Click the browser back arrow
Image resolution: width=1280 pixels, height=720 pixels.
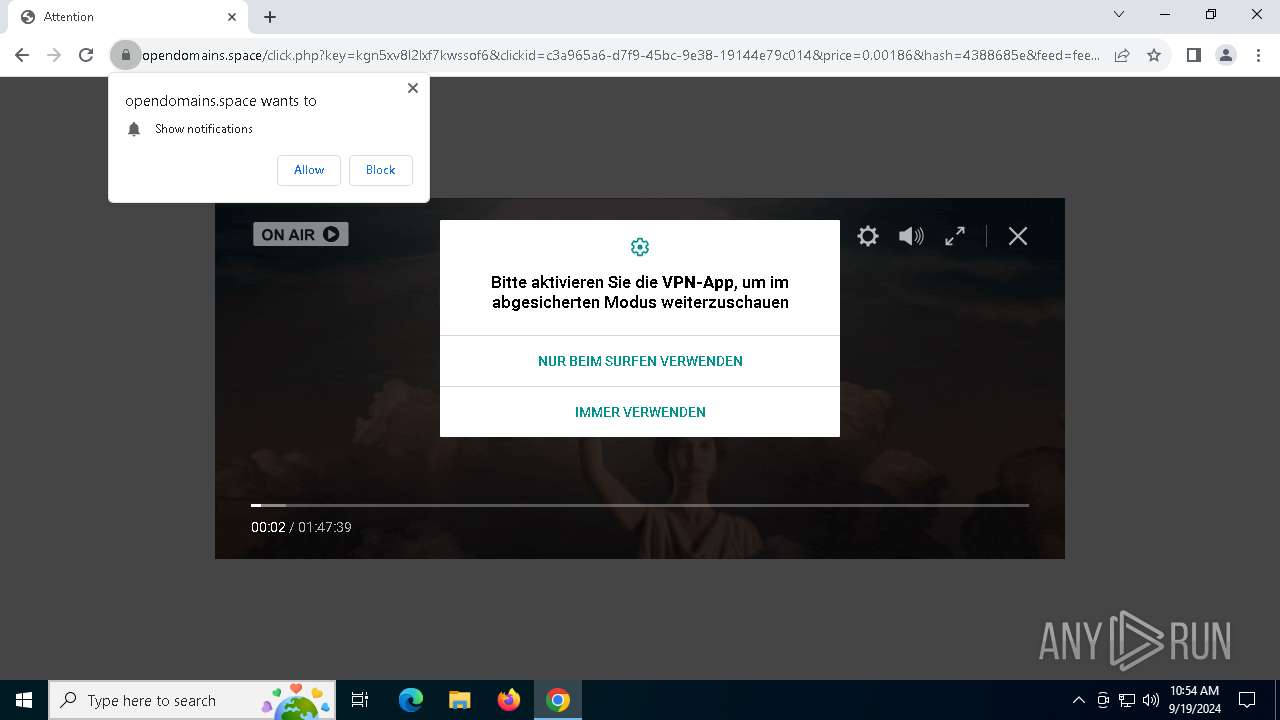coord(22,55)
